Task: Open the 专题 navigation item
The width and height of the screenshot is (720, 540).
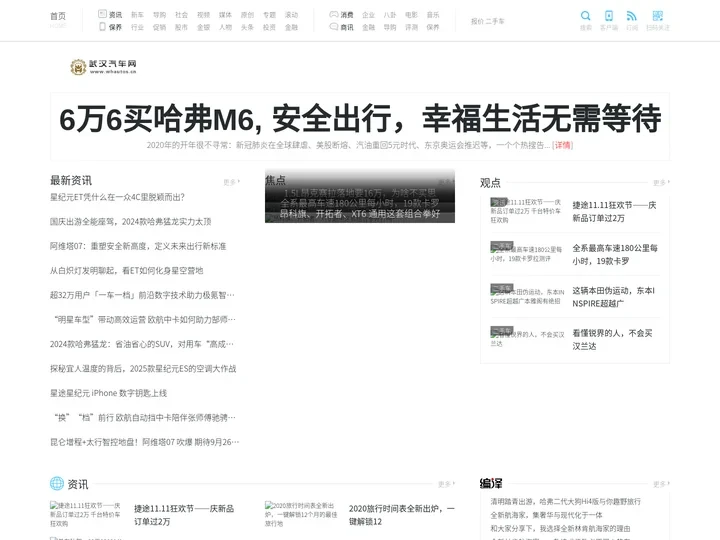Action: click(270, 15)
